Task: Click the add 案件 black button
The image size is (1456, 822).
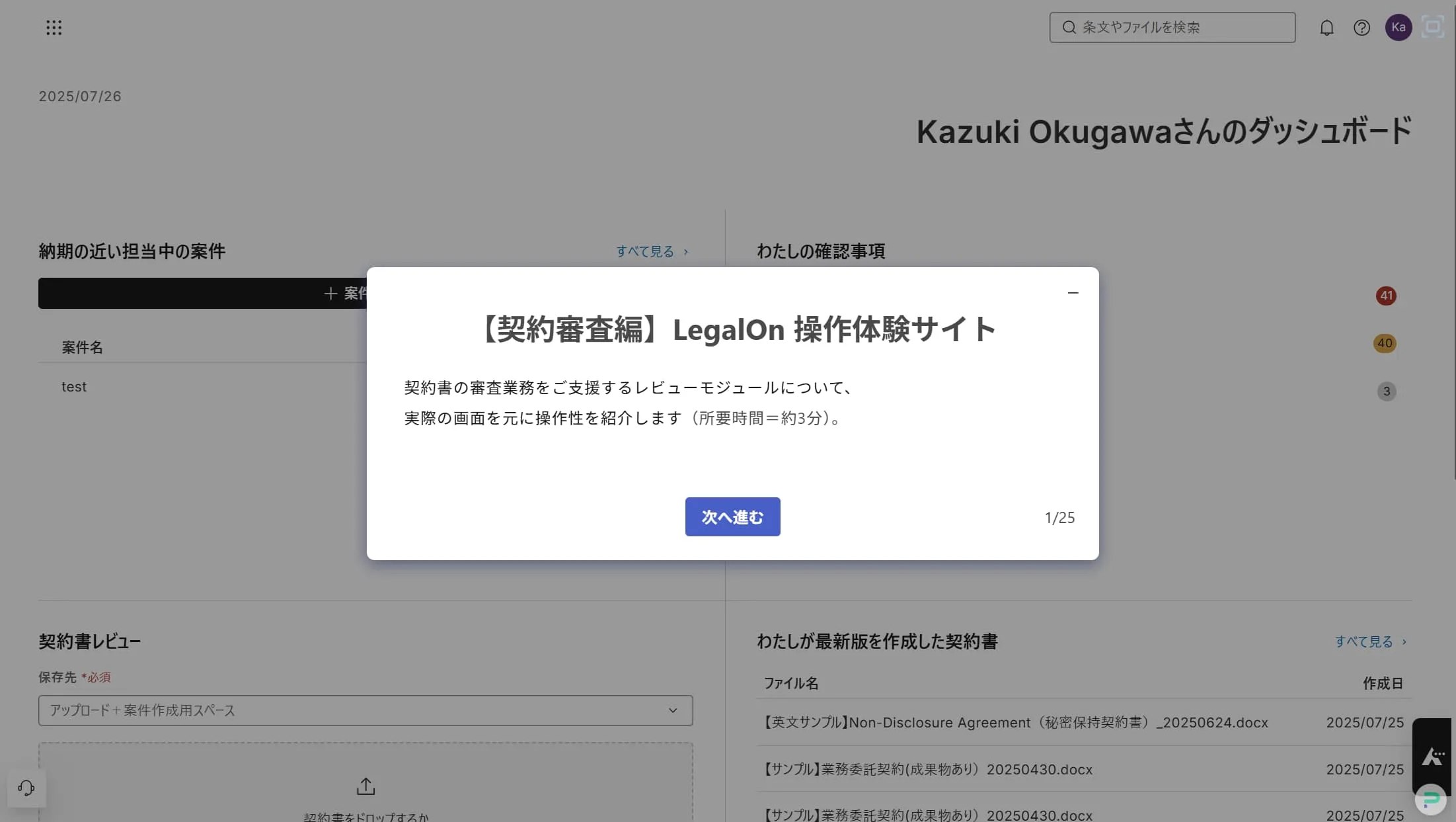Action: [x=202, y=293]
